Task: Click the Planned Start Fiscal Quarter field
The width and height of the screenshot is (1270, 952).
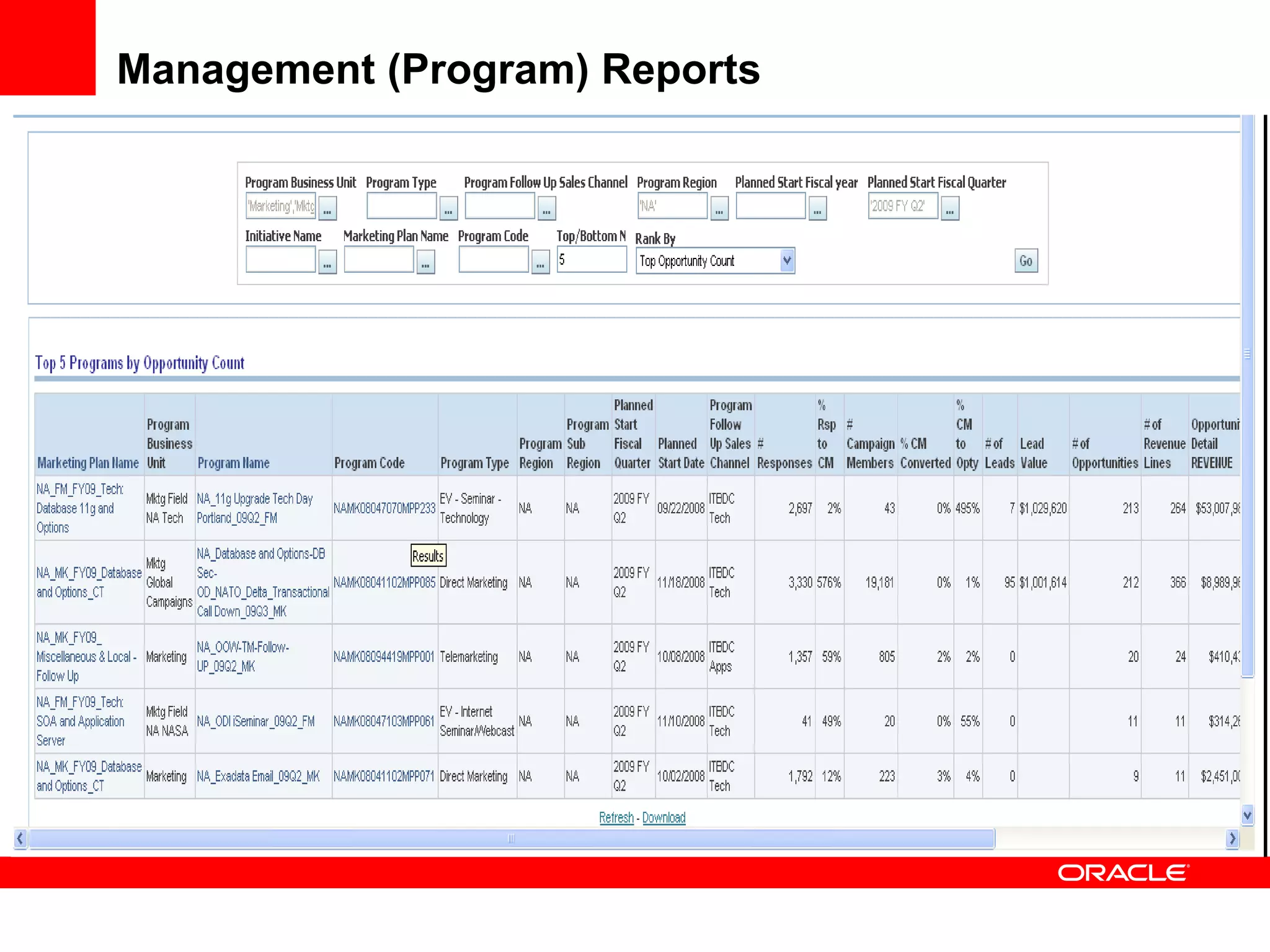Action: tap(903, 206)
